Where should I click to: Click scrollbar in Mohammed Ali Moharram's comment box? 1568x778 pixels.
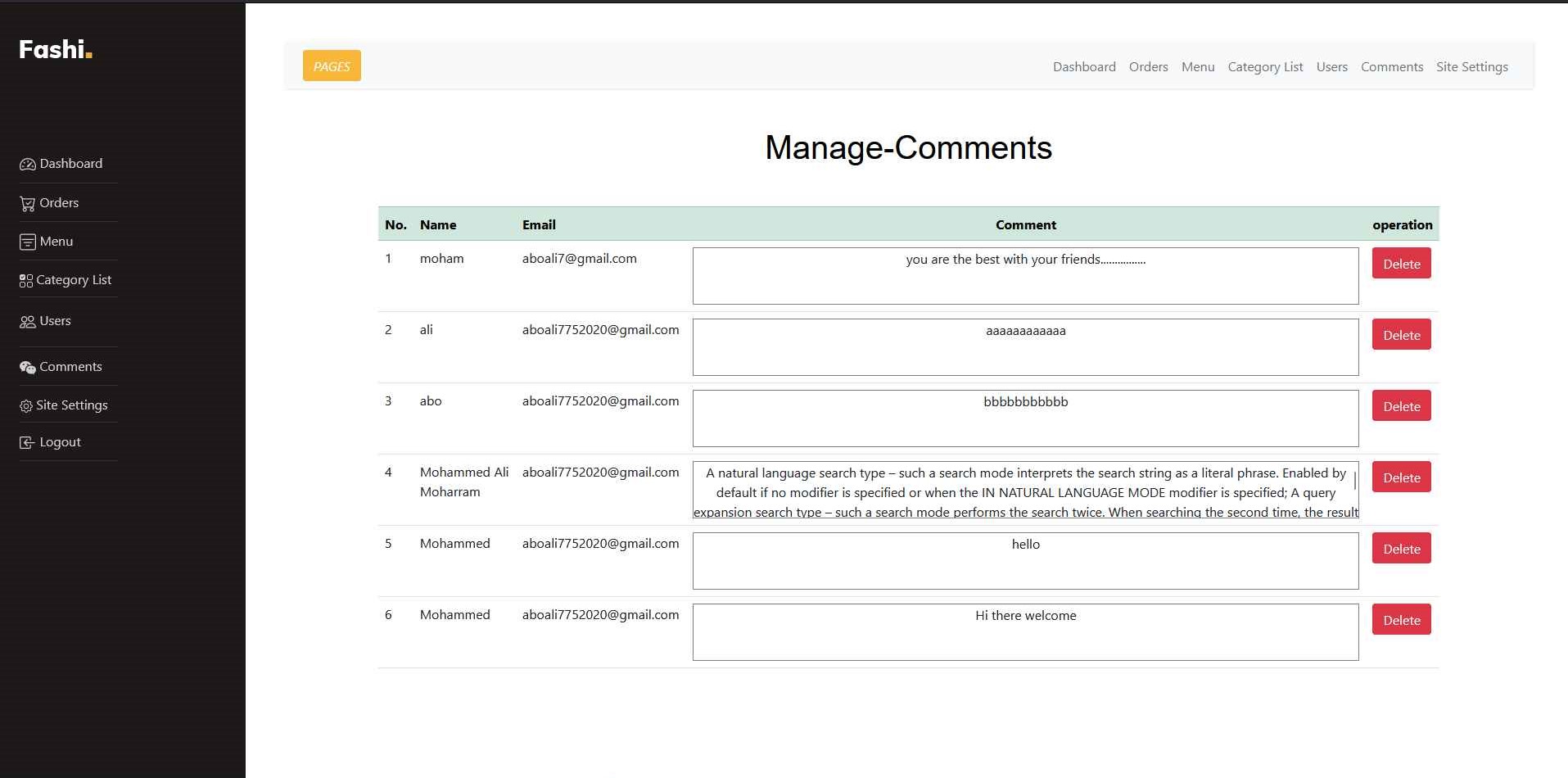1354,482
